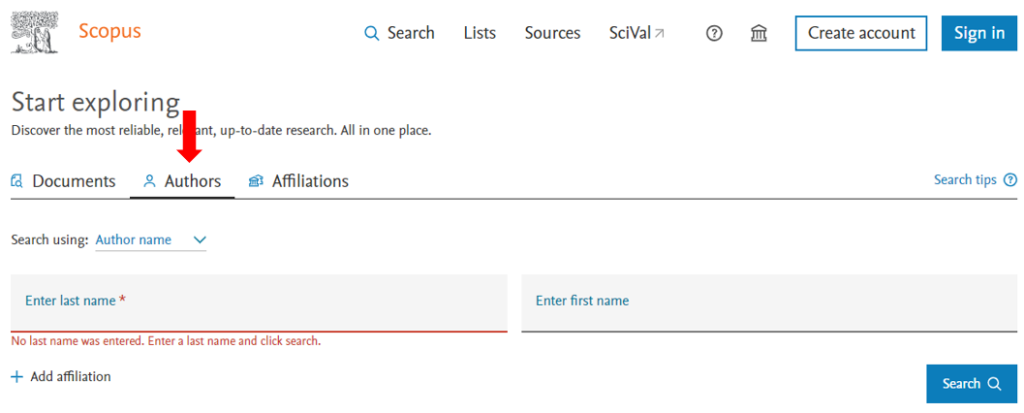This screenshot has height=413, width=1024.
Task: Click the Scopus wordmark
Action: coord(110,32)
